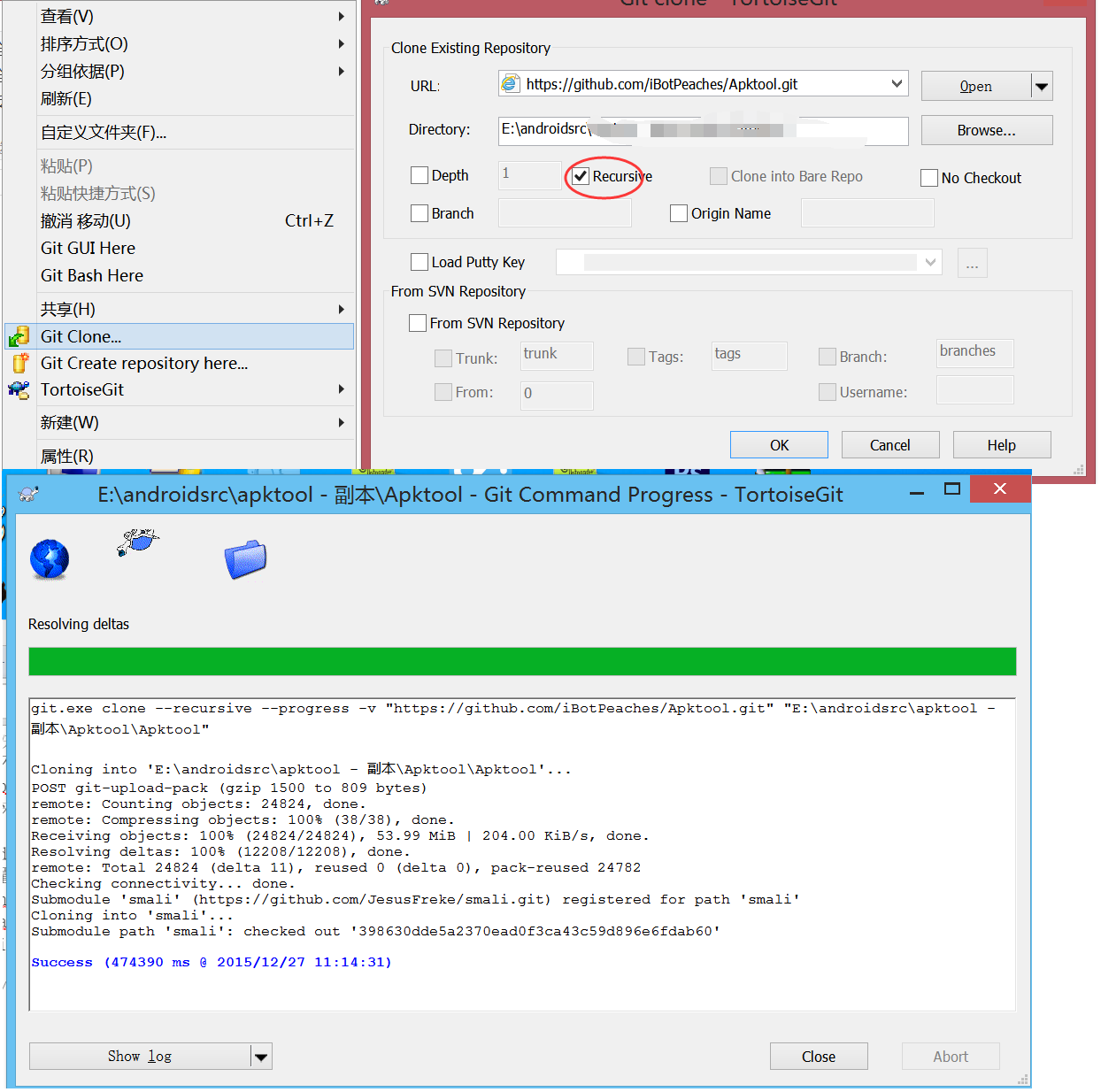Choose Git GUI Here

(x=180, y=248)
